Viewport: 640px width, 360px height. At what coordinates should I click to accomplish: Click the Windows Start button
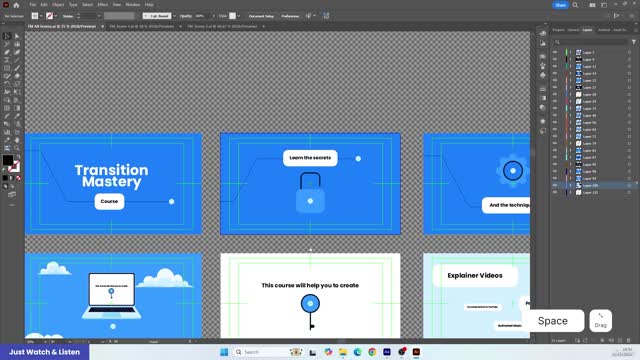click(x=224, y=352)
